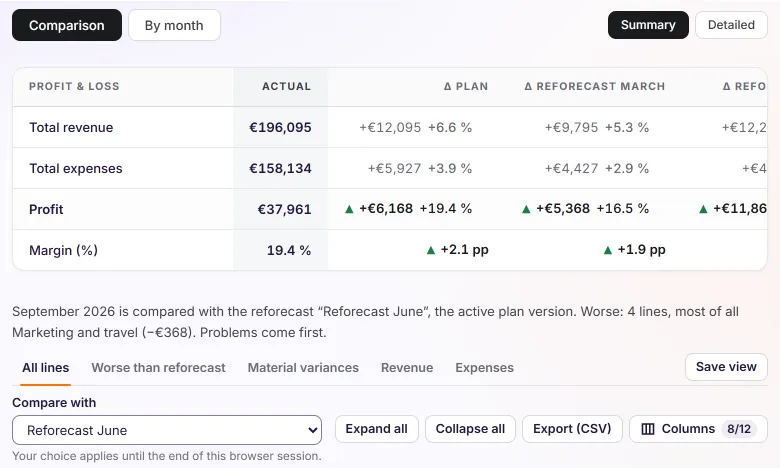Image resolution: width=780 pixels, height=468 pixels.
Task: Open the Revenue tab
Action: coord(407,368)
